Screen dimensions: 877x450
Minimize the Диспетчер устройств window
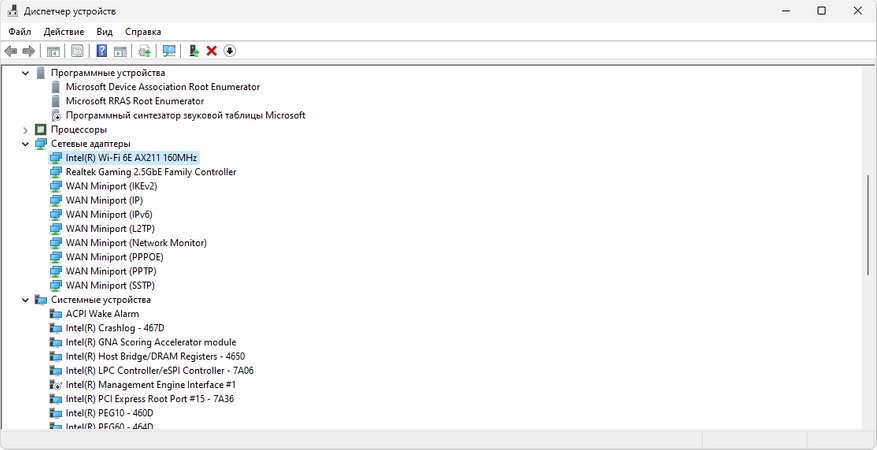tap(785, 11)
